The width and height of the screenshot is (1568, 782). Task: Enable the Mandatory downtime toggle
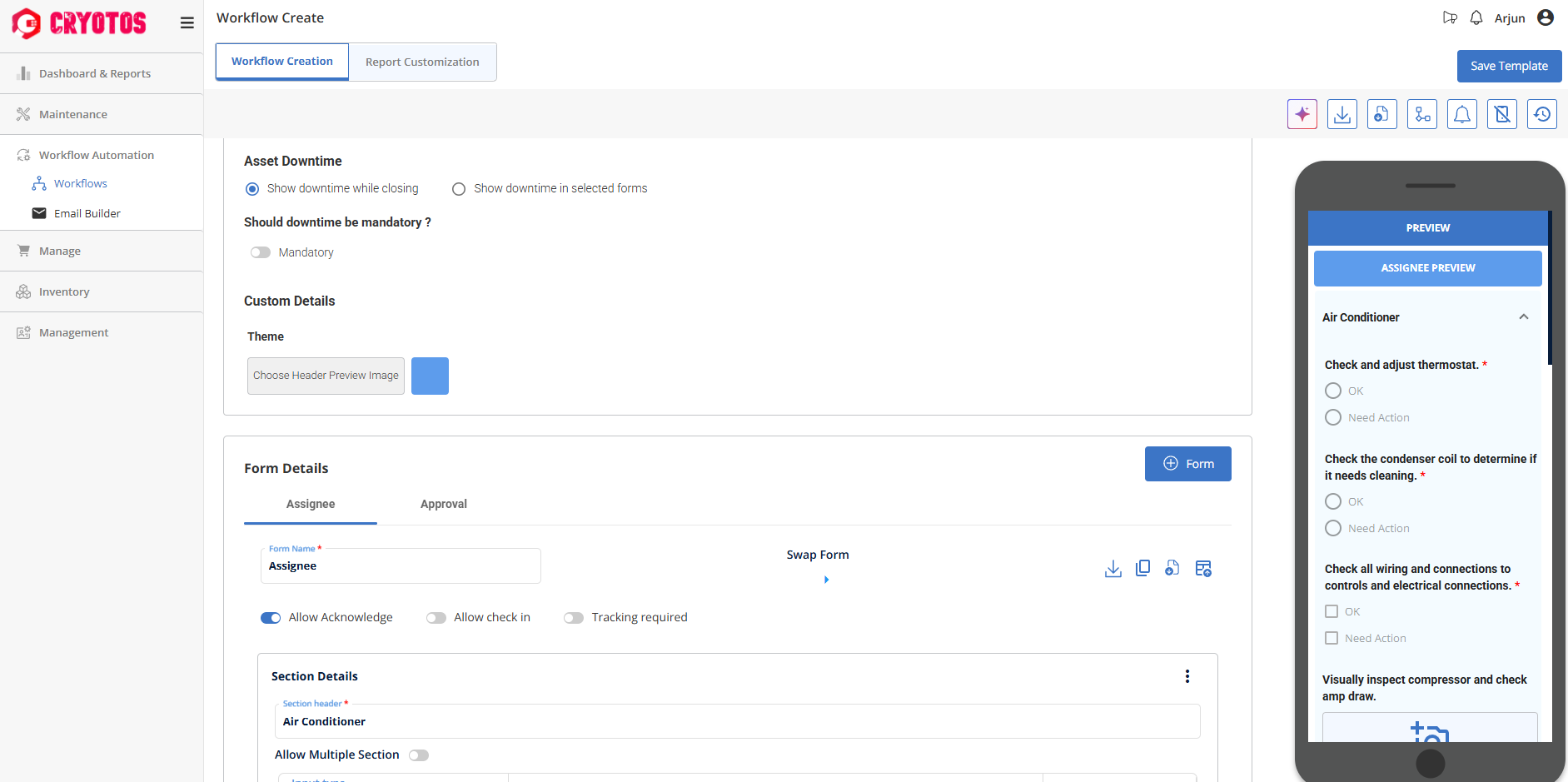(x=261, y=252)
